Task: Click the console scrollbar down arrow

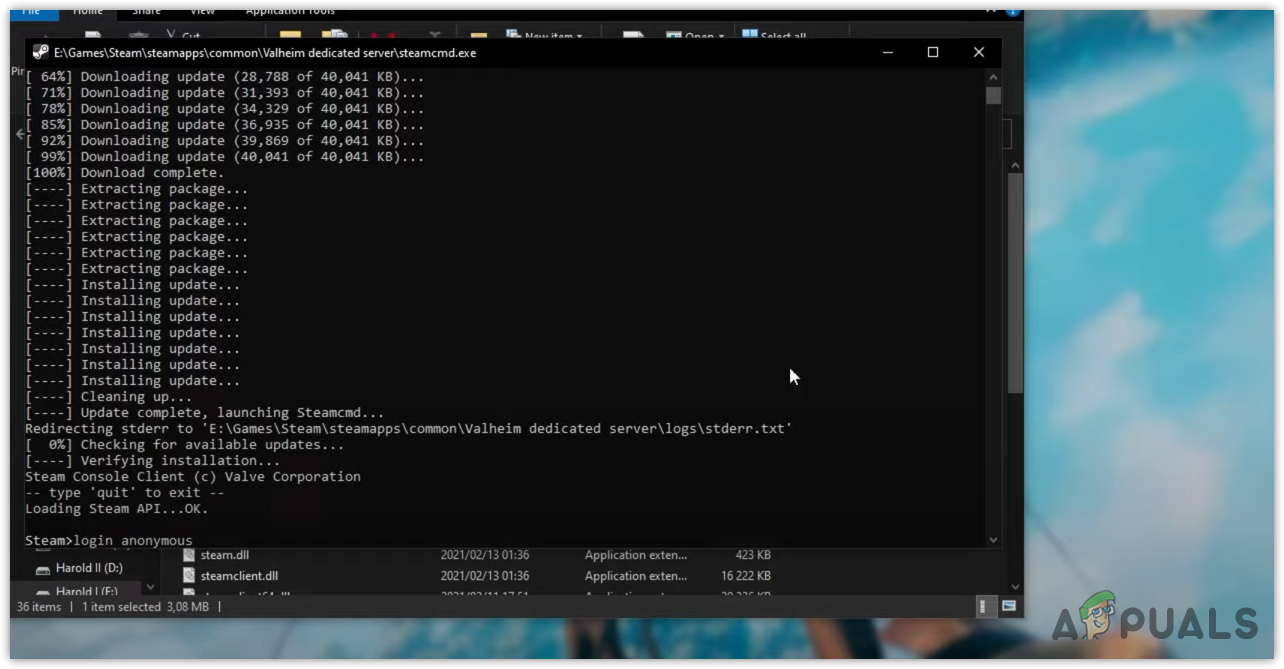Action: point(993,540)
